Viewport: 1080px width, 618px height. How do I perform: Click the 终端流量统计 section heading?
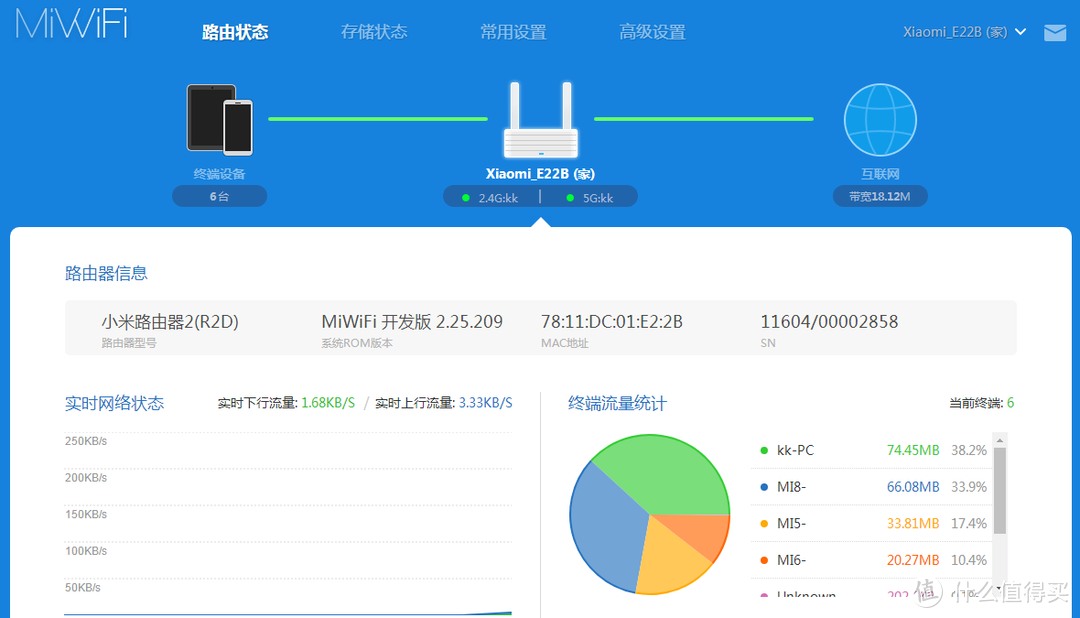(x=617, y=403)
